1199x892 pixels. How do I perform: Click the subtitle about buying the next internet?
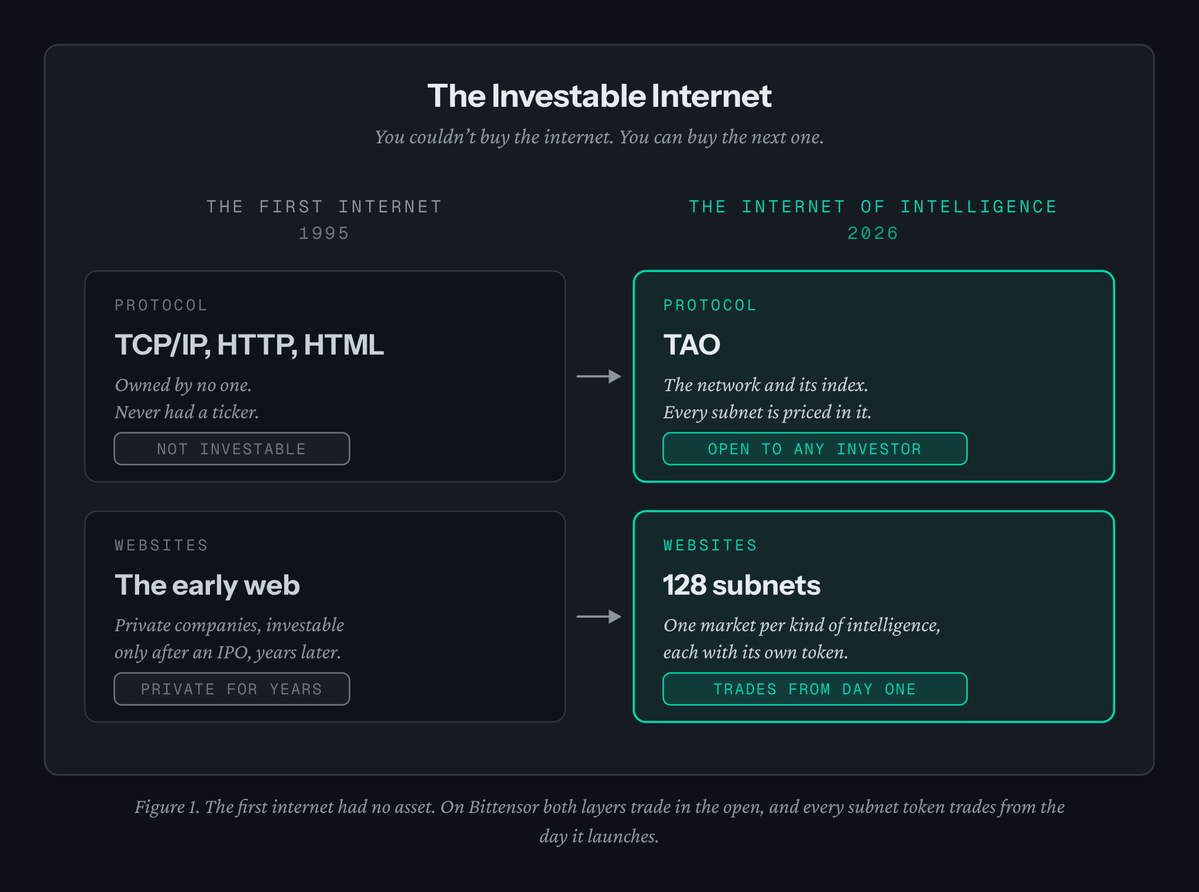(x=599, y=137)
